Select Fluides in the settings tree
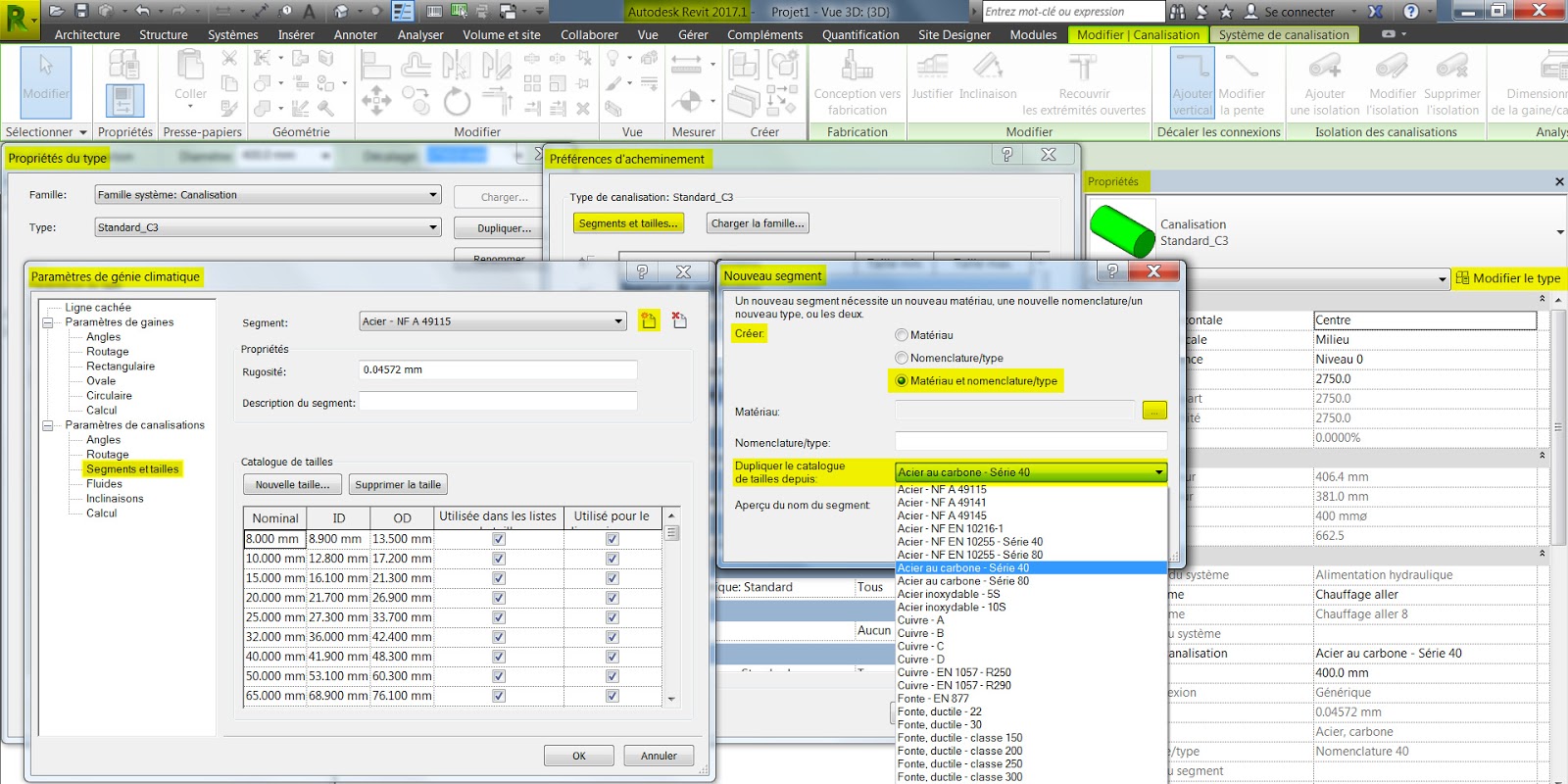Screen dimensions: 1568x784 click(x=104, y=484)
